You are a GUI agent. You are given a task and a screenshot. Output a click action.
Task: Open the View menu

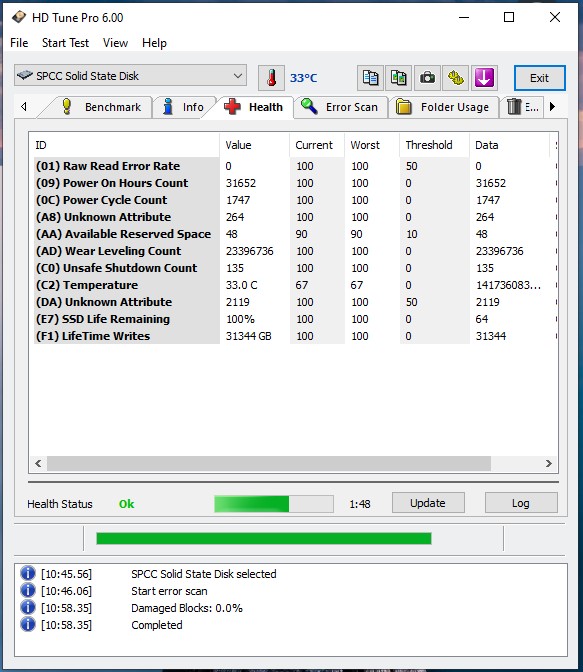coord(115,43)
